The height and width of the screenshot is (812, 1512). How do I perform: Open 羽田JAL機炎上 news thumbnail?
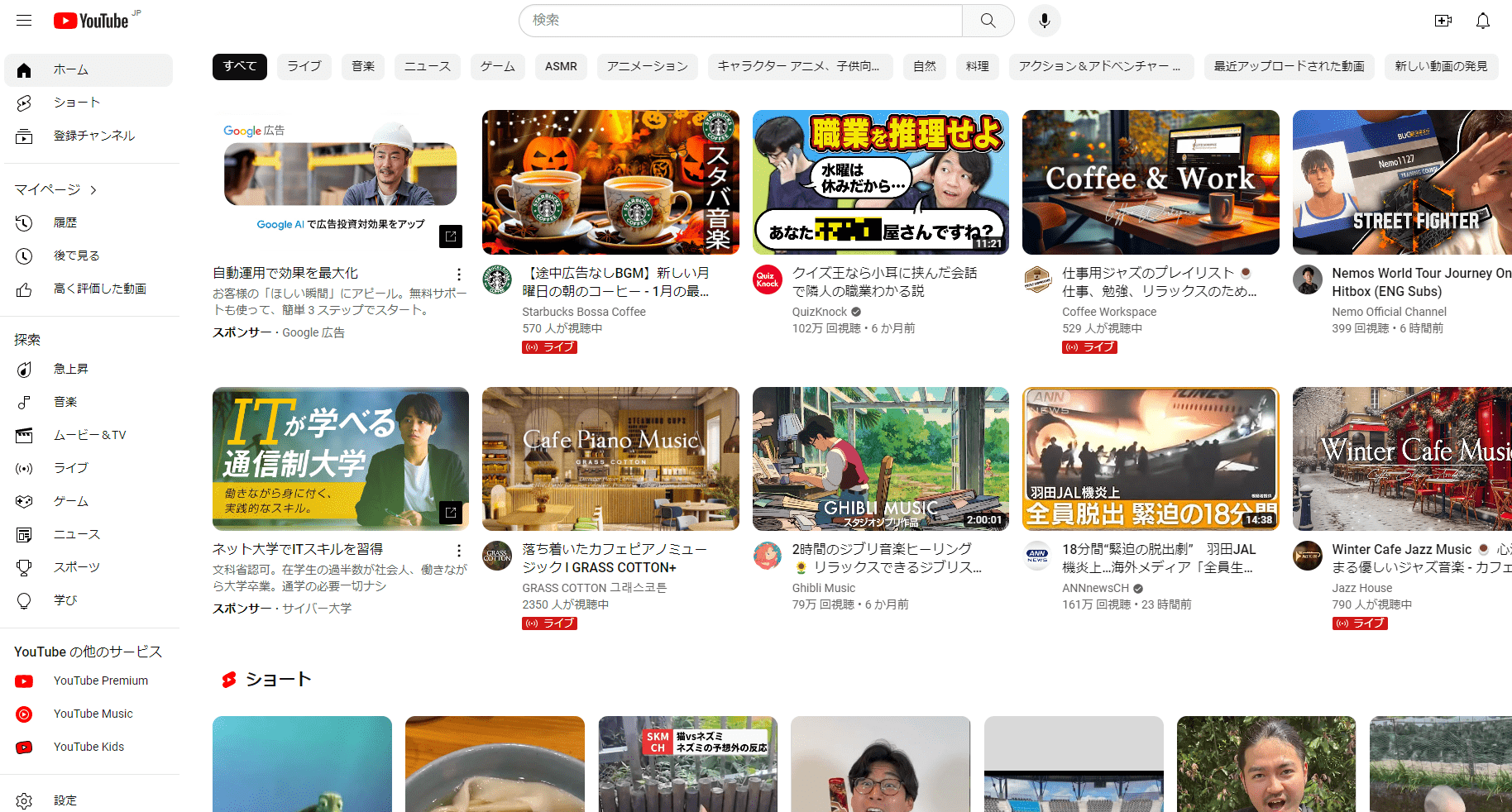(x=1151, y=459)
